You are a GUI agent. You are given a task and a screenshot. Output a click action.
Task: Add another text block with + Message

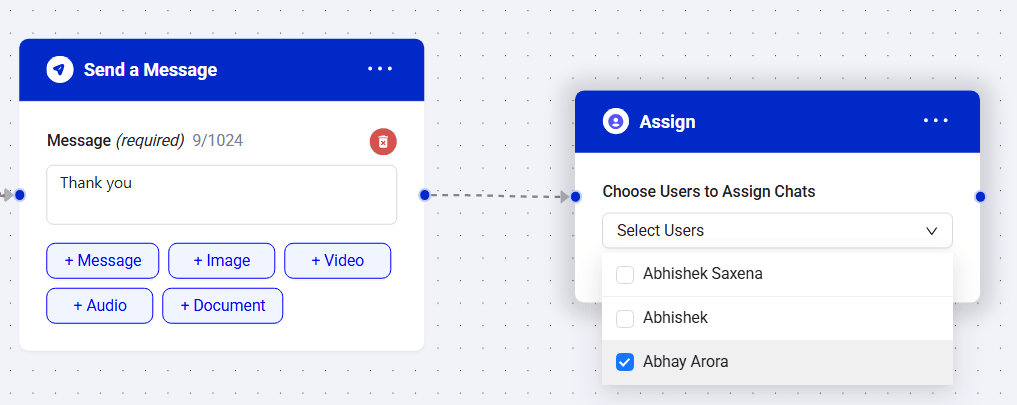click(x=102, y=260)
